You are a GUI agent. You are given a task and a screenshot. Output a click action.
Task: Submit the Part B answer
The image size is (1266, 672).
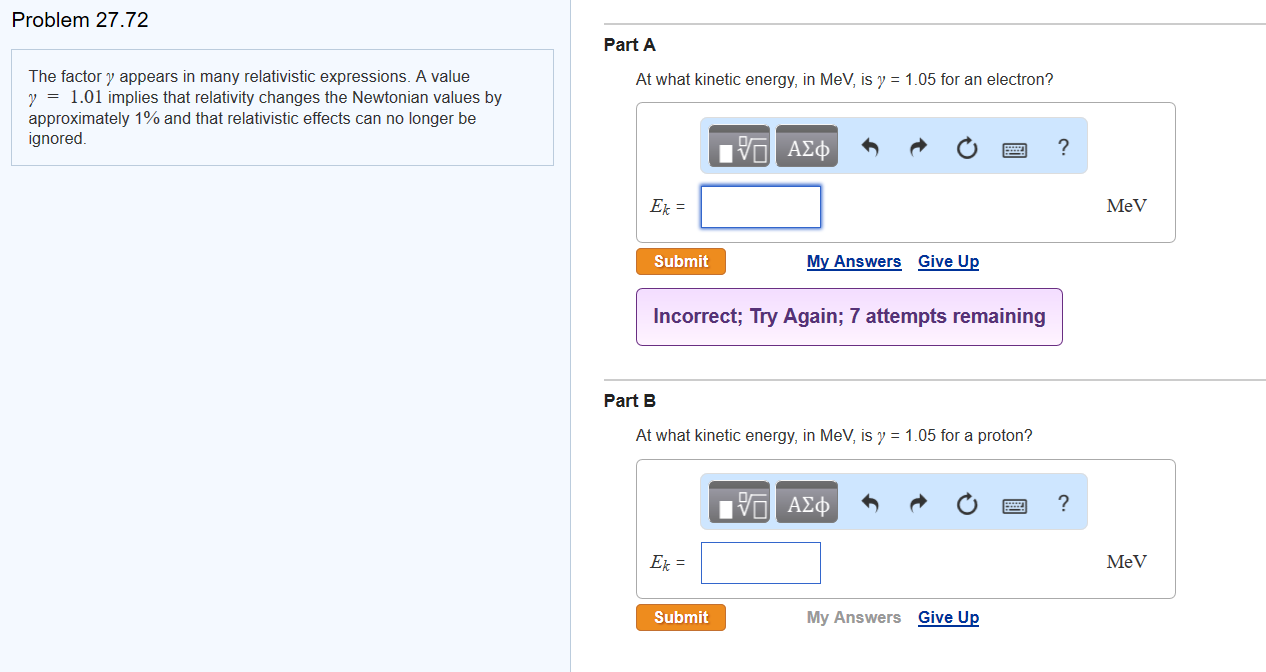[x=680, y=617]
